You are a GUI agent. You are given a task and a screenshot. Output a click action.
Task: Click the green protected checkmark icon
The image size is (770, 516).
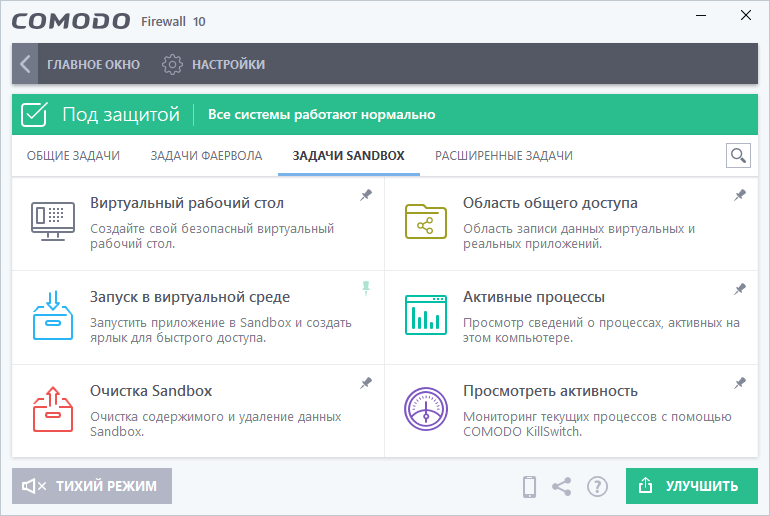(x=34, y=114)
